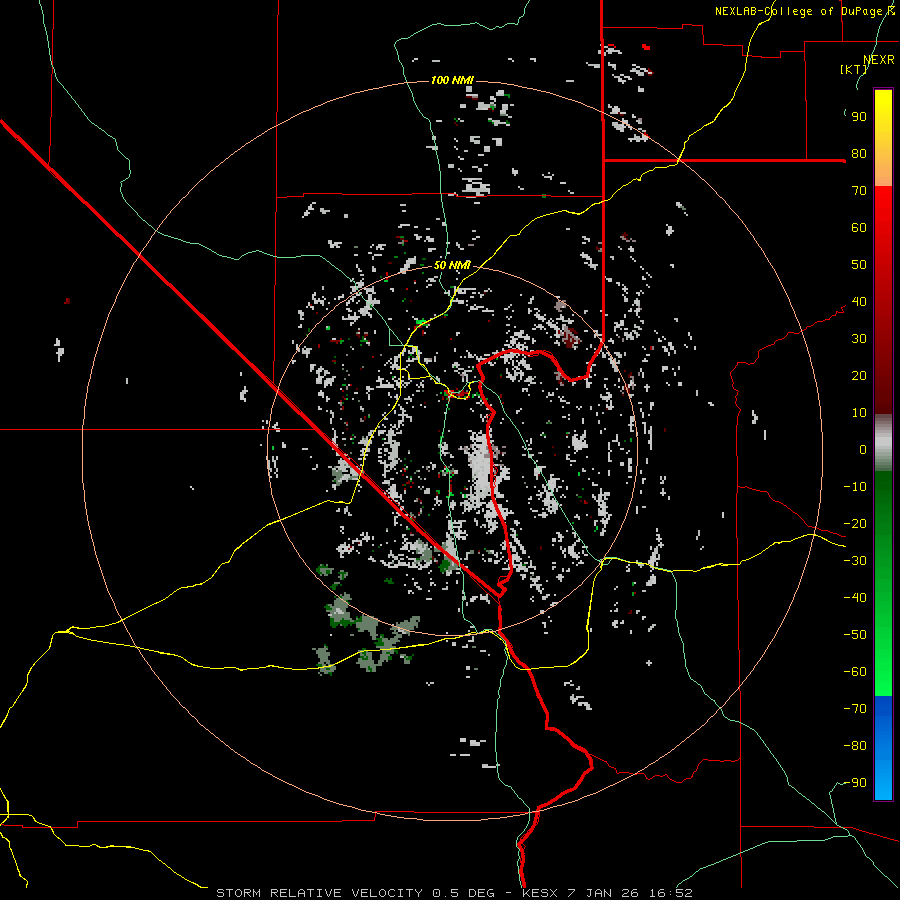This screenshot has width=900, height=900.
Task: Click the -60 value on the velocity scale
Action: point(855,672)
